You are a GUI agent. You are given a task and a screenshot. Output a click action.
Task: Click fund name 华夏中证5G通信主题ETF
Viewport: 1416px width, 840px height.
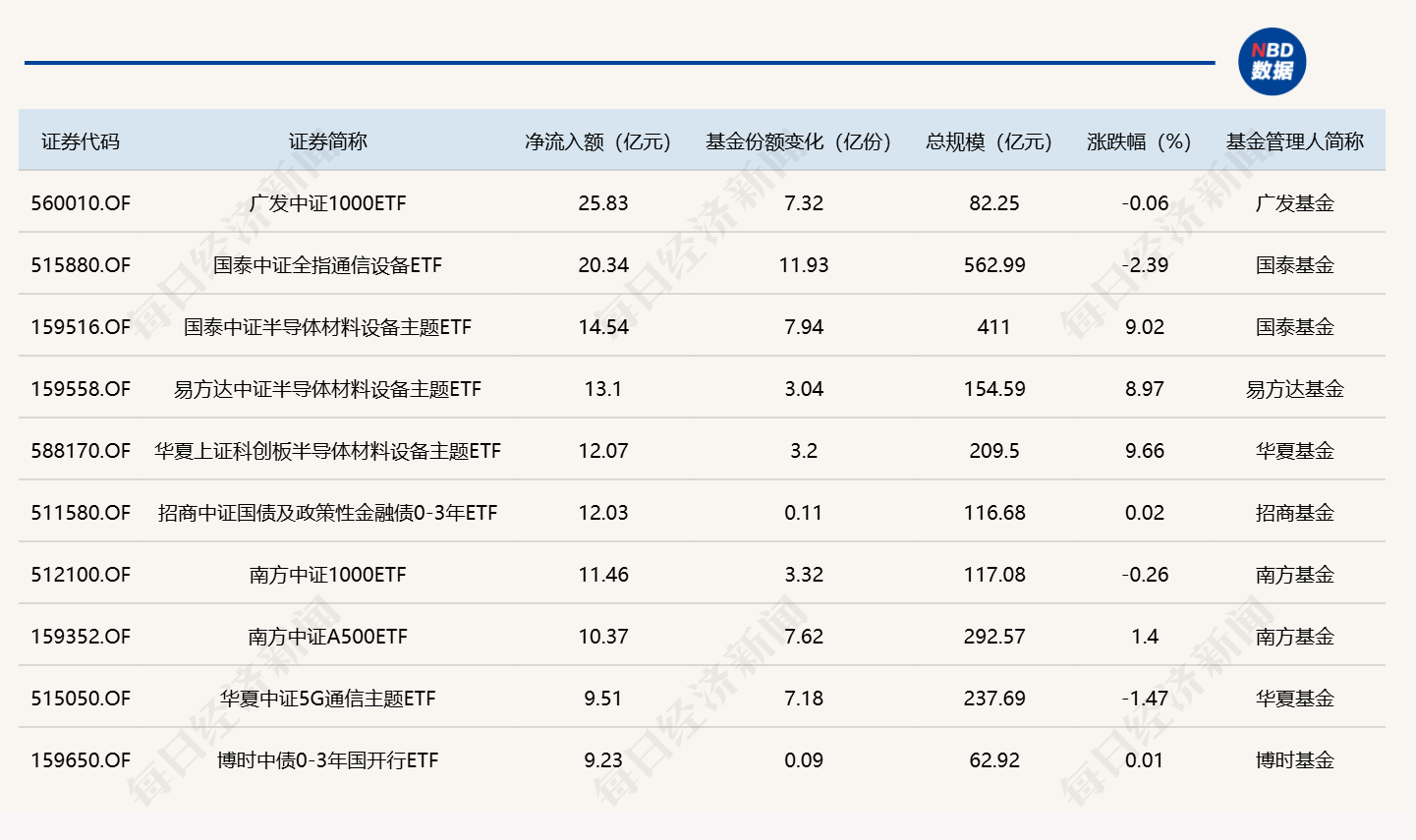328,699
